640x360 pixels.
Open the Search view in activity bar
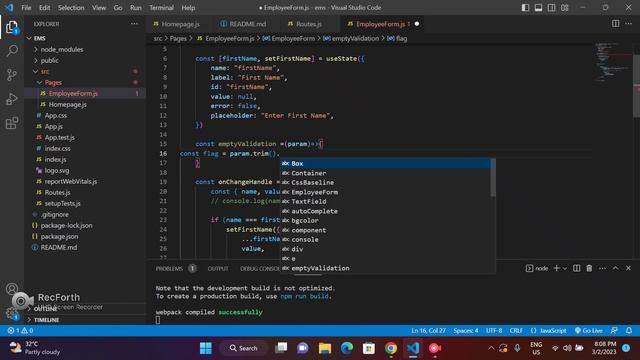tap(12, 51)
